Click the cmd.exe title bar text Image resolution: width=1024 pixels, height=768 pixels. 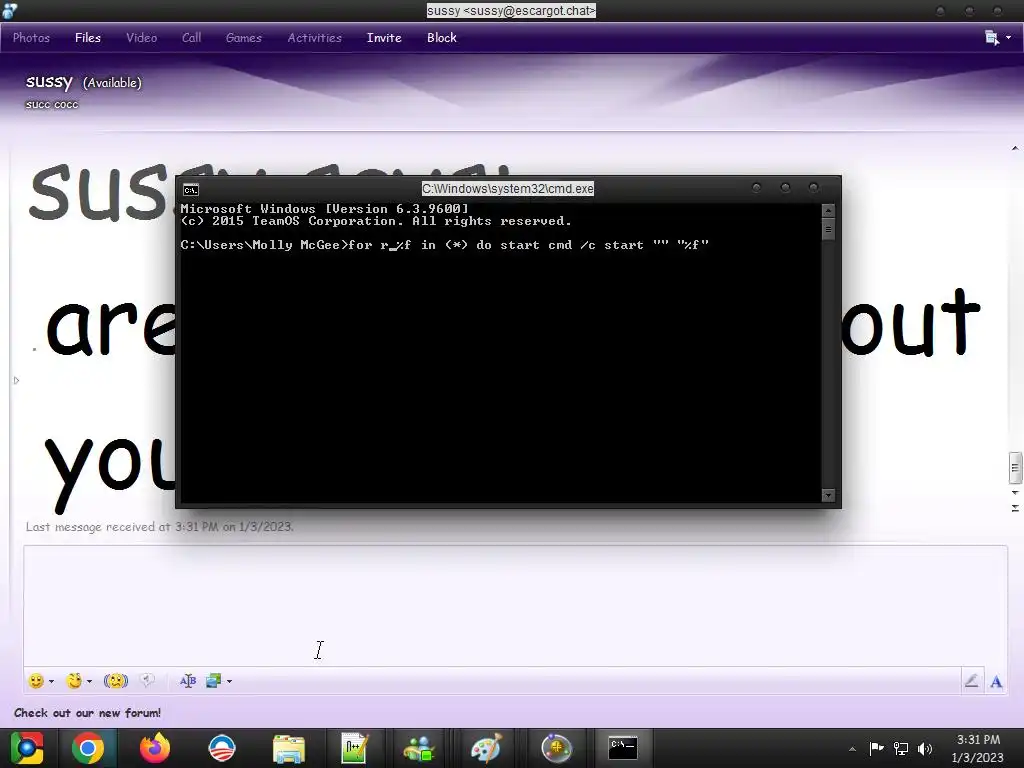[508, 189]
